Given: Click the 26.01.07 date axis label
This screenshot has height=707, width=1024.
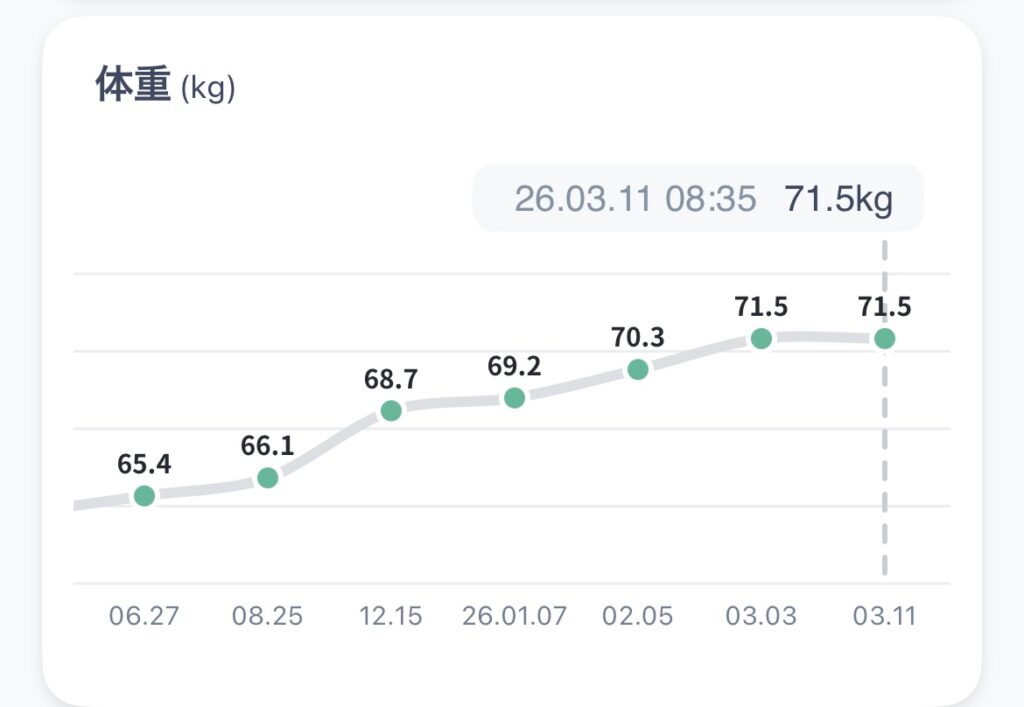Looking at the screenshot, I should tap(514, 615).
